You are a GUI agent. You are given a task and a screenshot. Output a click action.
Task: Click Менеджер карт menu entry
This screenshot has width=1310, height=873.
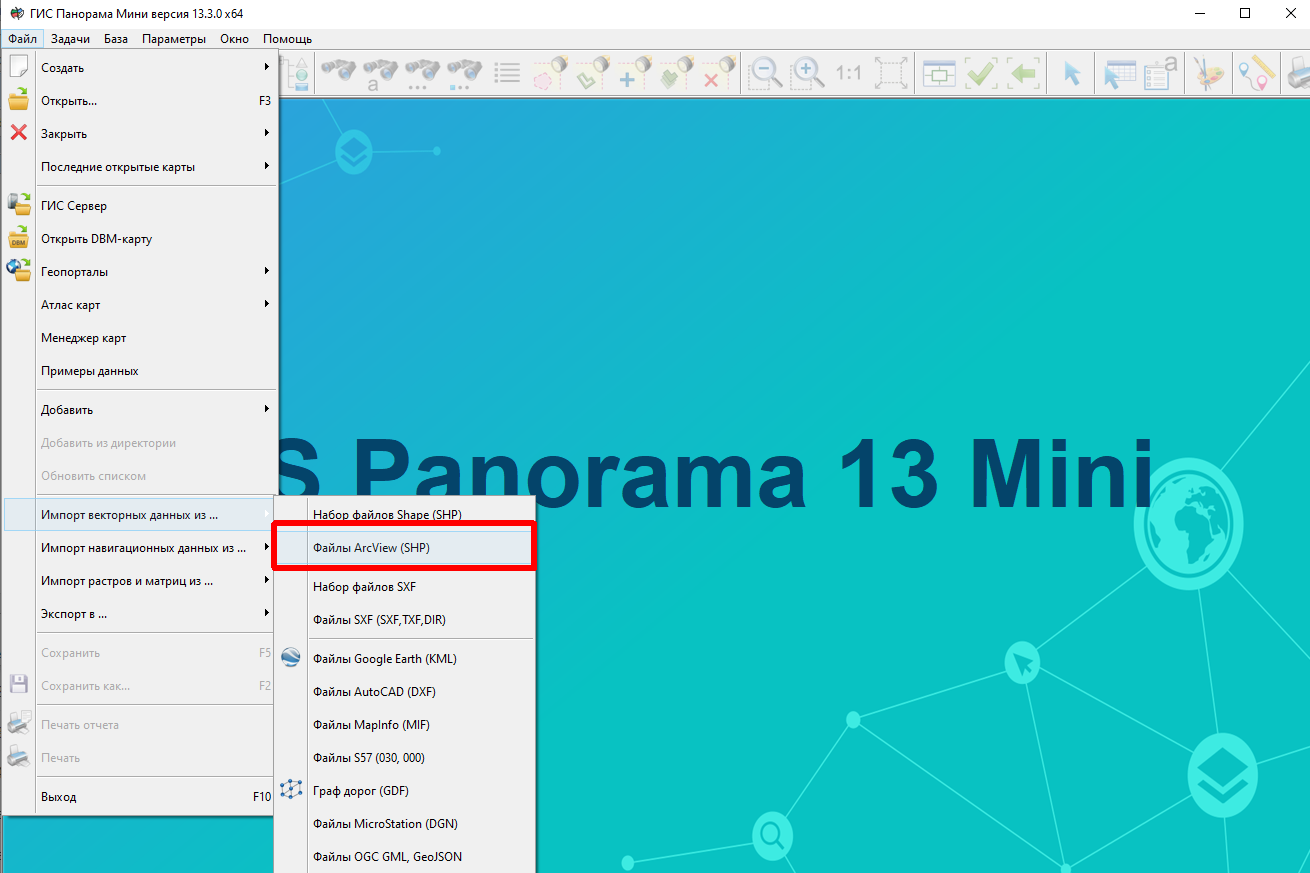139,338
